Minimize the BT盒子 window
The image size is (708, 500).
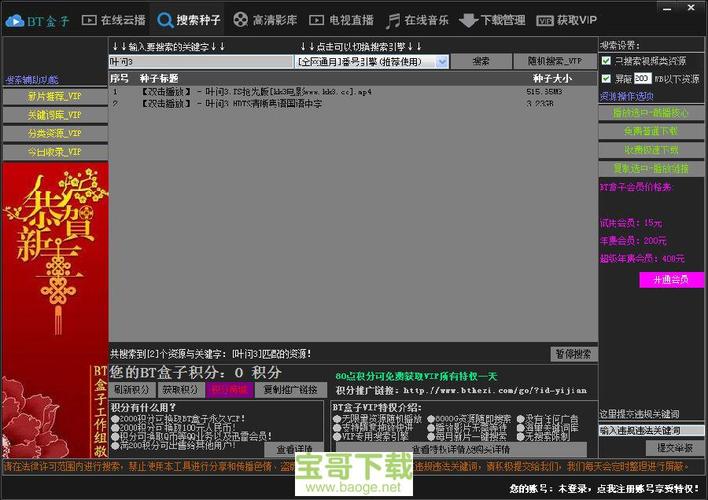(667, 8)
